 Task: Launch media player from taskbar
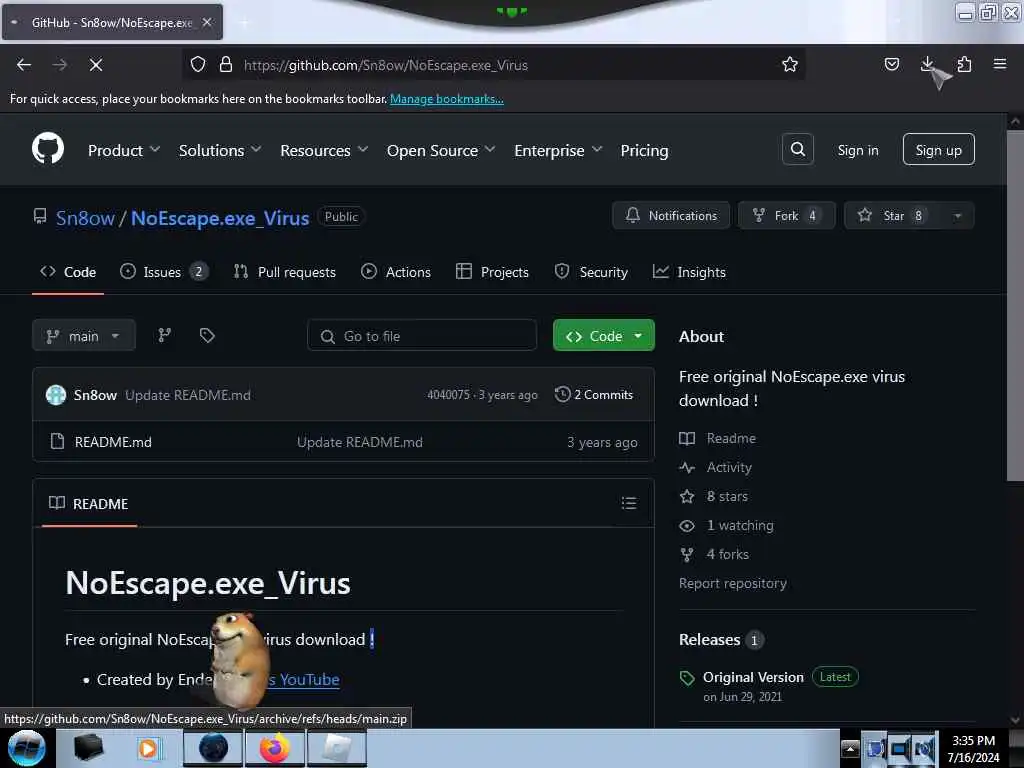[150, 748]
